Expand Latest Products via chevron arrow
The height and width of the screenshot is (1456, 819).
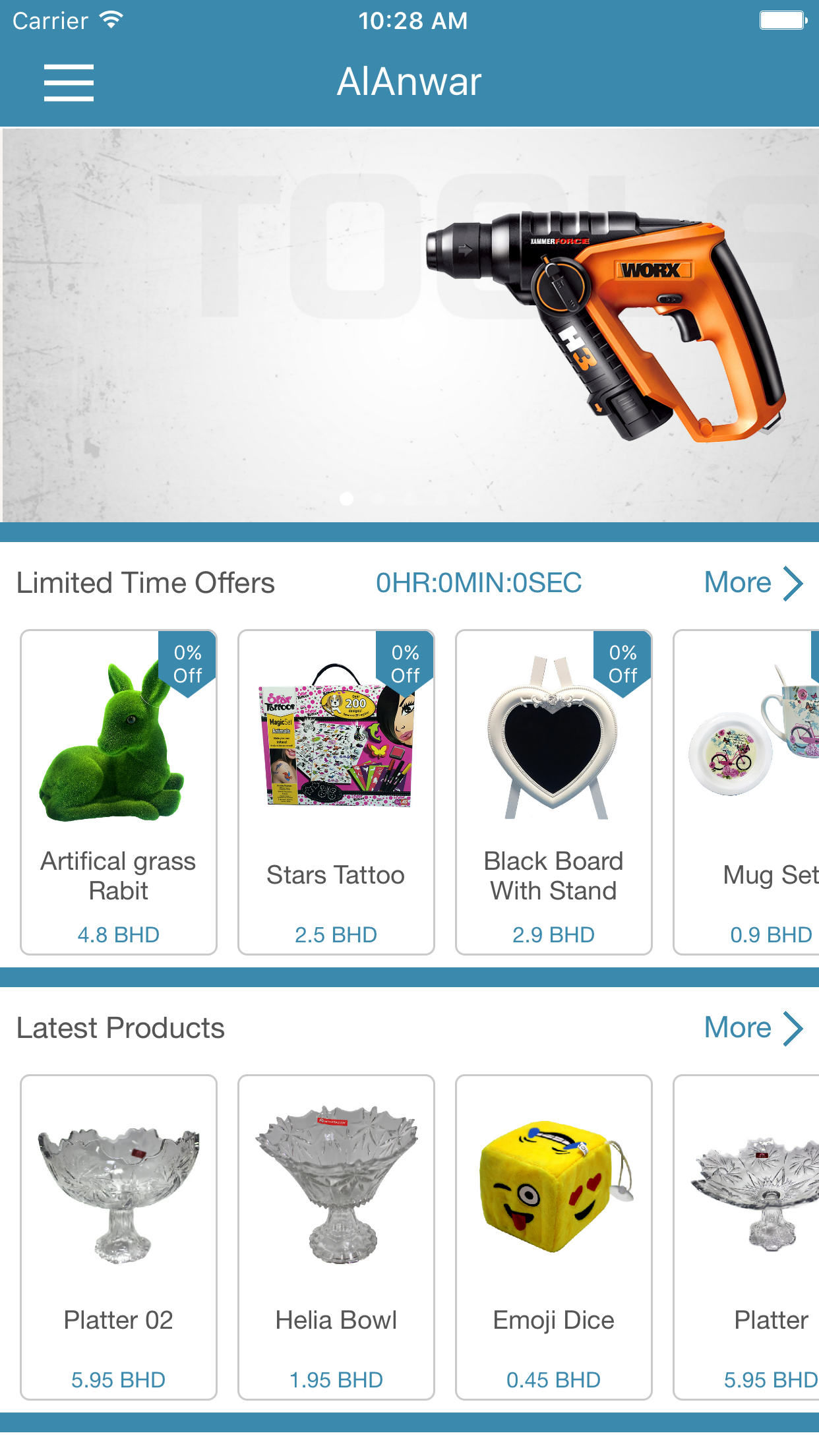pyautogui.click(x=793, y=1029)
